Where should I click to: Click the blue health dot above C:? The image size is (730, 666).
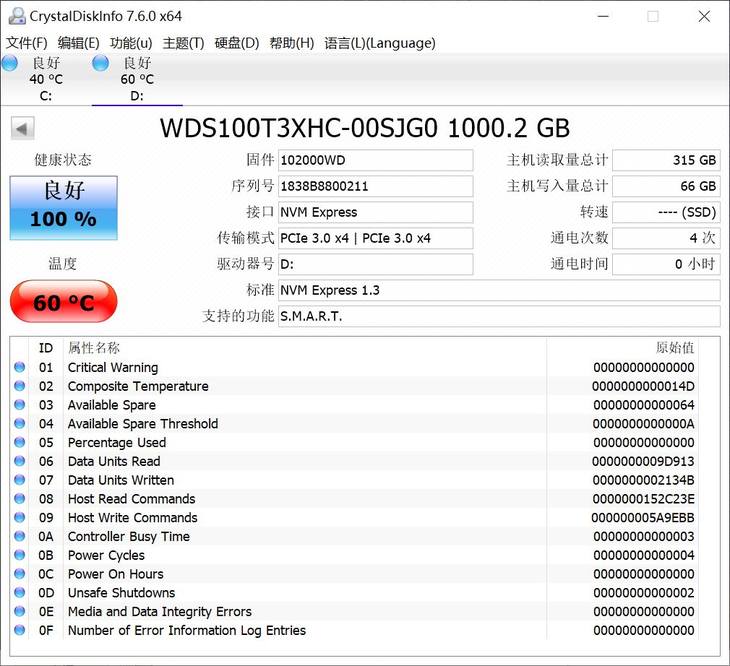click(x=10, y=63)
